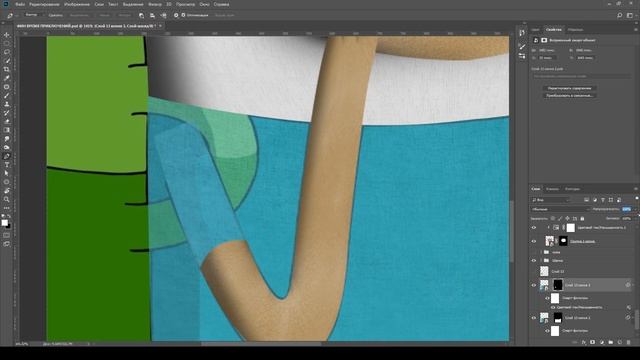The height and width of the screenshot is (360, 640).
Task: Select the Path Selection tool
Action: click(x=7, y=173)
